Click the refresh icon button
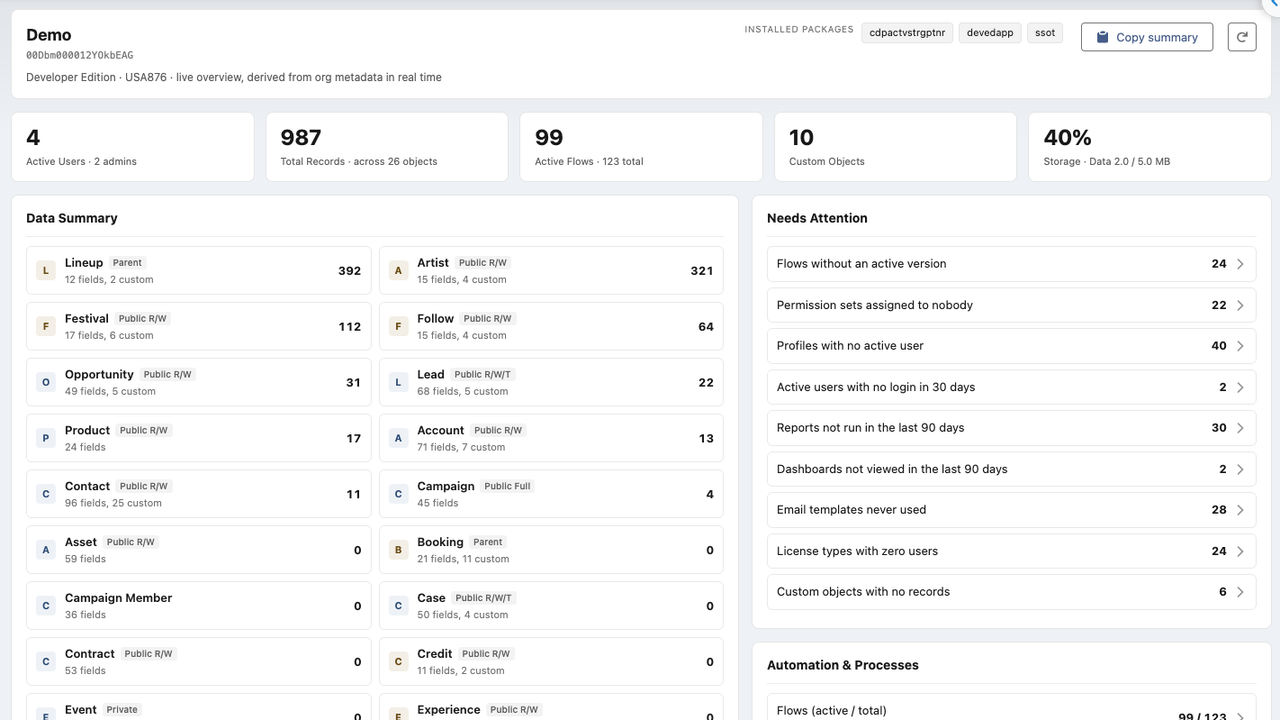This screenshot has width=1280, height=720. point(1242,37)
